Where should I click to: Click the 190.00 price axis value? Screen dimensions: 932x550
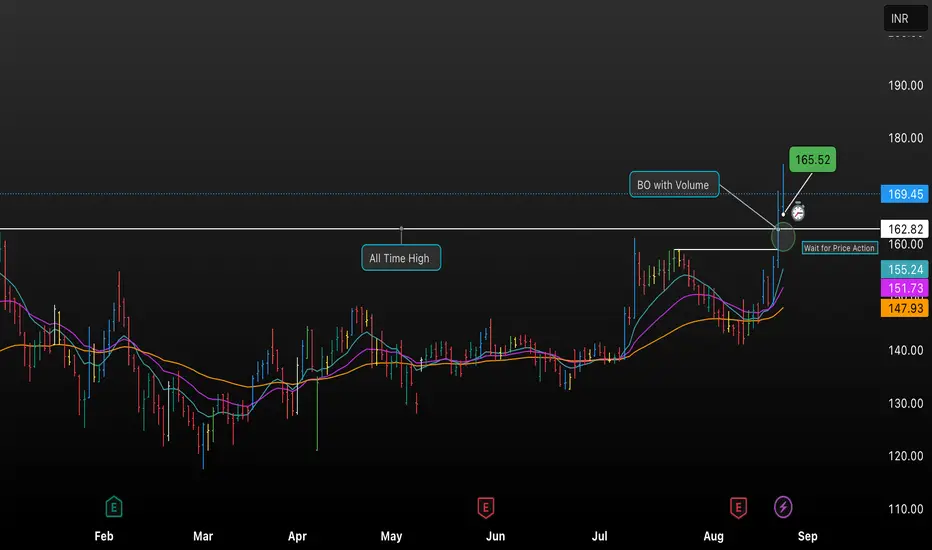coord(905,86)
